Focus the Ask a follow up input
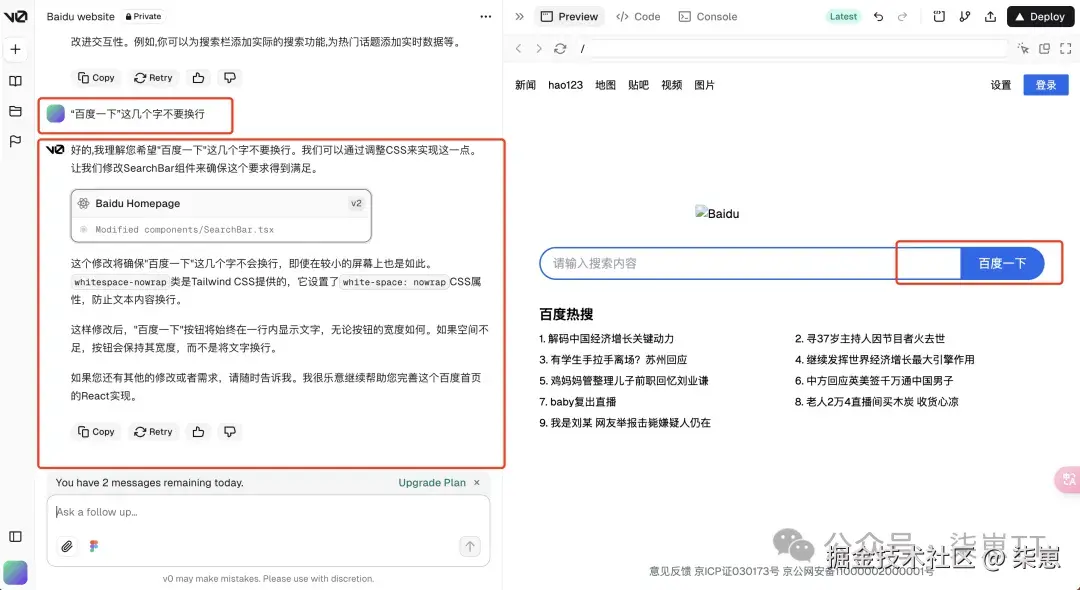The height and width of the screenshot is (590, 1080). tap(269, 512)
